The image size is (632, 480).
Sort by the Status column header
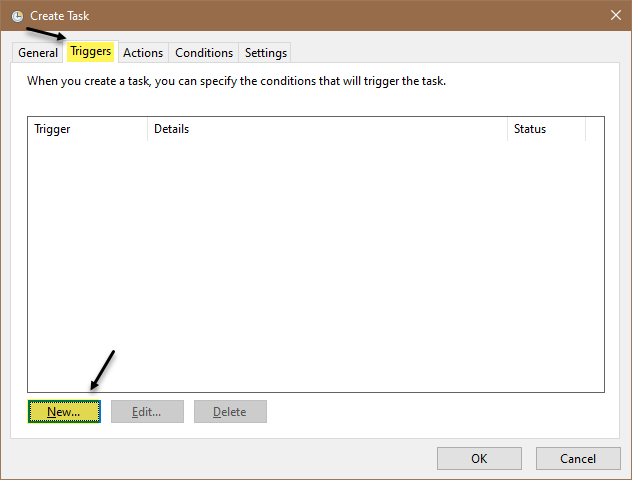(x=546, y=129)
